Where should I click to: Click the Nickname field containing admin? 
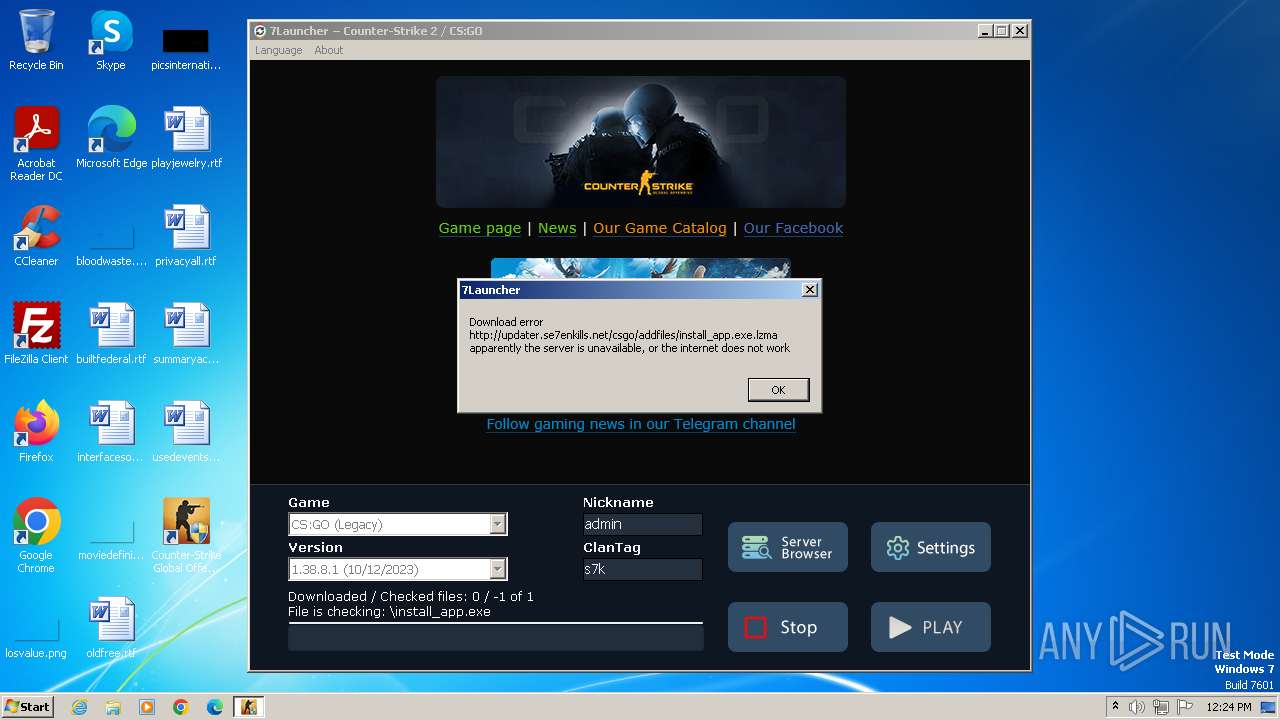pos(642,524)
